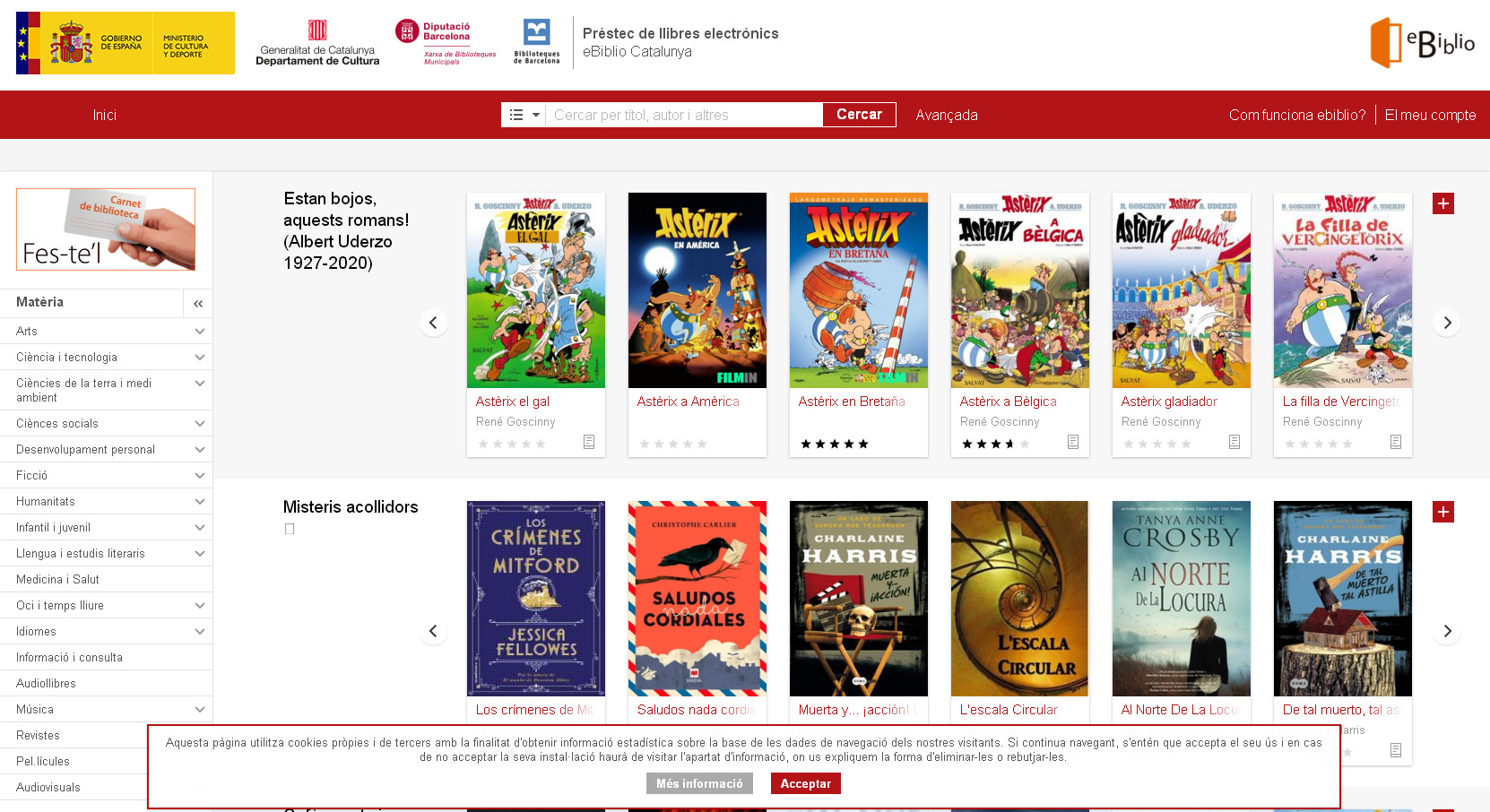Click document icon on De tal muerto card
Screen dimensions: 1490x812
1396,750
